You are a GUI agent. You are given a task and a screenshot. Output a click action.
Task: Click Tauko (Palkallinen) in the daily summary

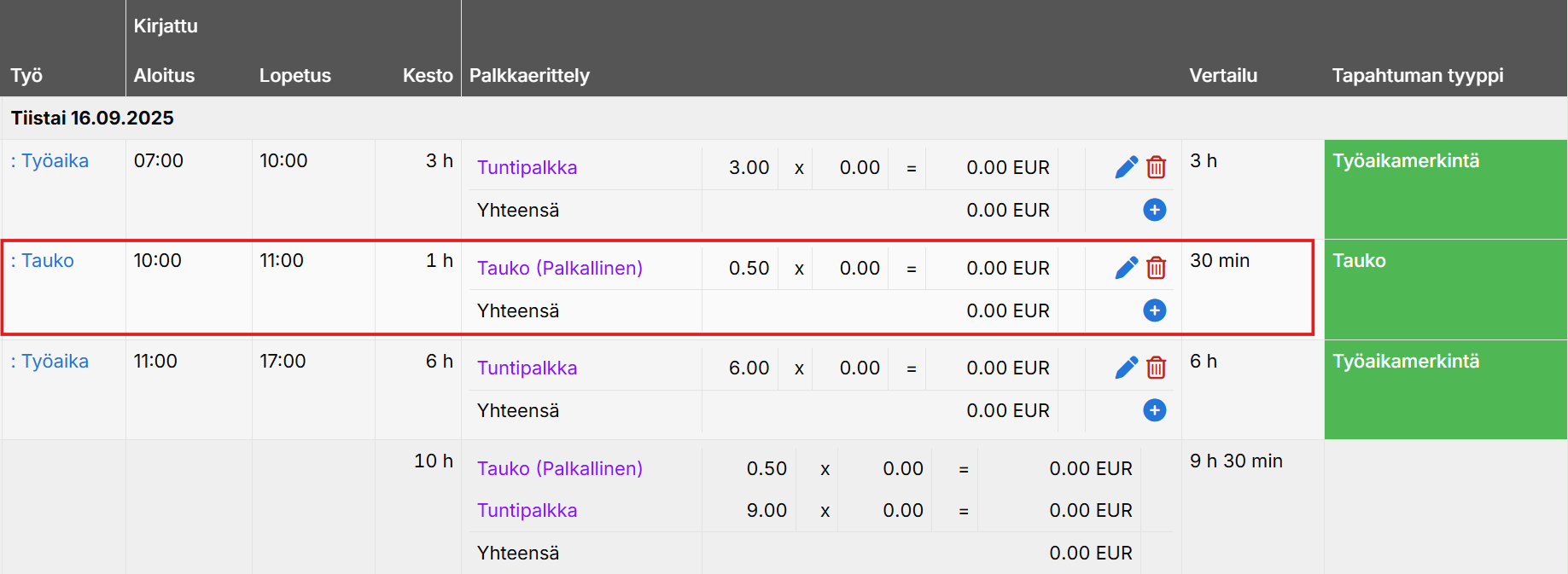pos(559,469)
